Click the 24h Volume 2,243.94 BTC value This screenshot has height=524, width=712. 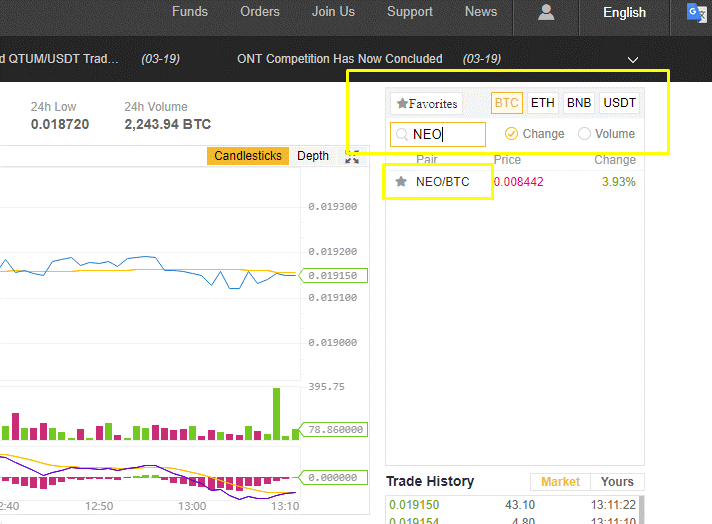click(168, 124)
